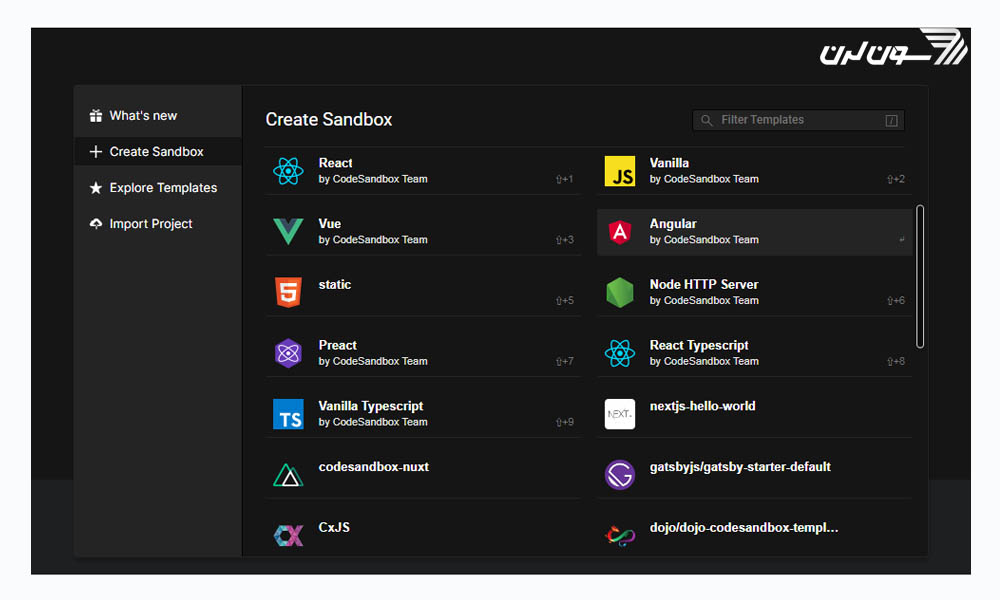
Task: Open the nextjs-hello-world template
Action: click(x=702, y=407)
